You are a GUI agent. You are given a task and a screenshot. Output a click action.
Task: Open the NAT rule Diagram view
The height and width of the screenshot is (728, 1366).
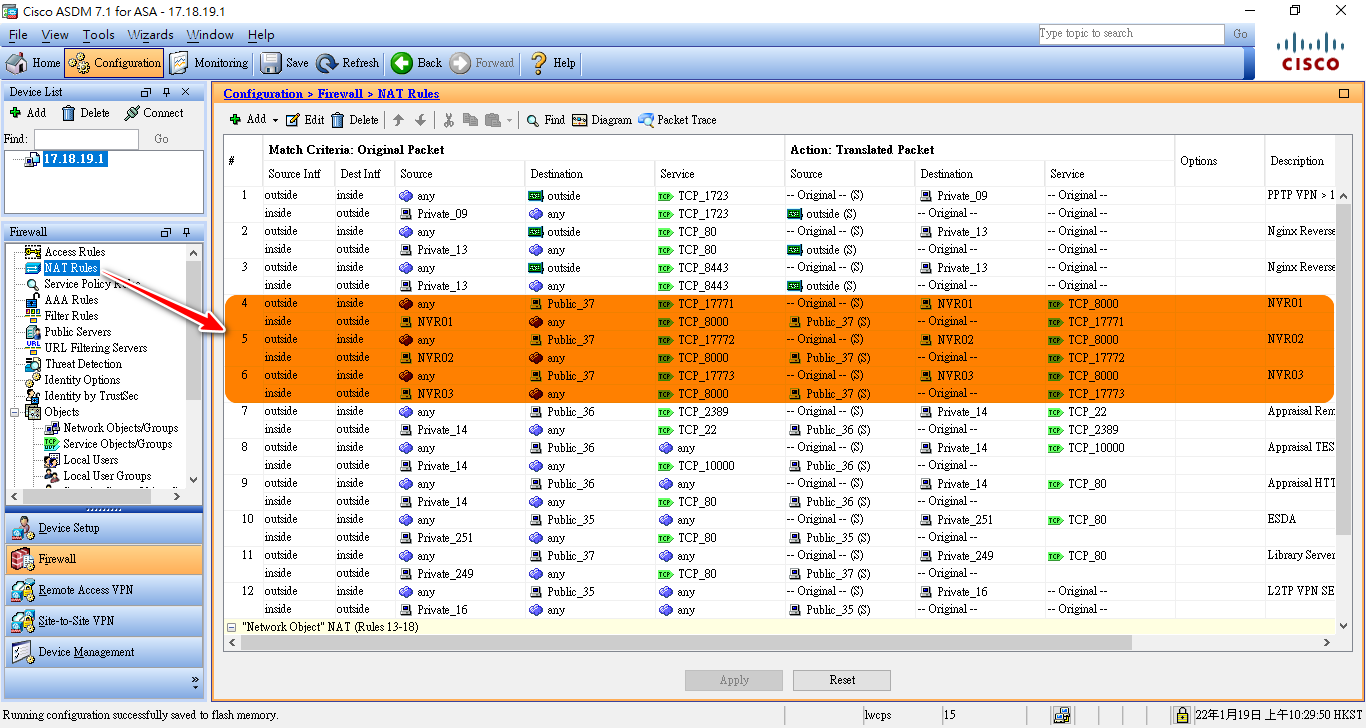tap(602, 120)
